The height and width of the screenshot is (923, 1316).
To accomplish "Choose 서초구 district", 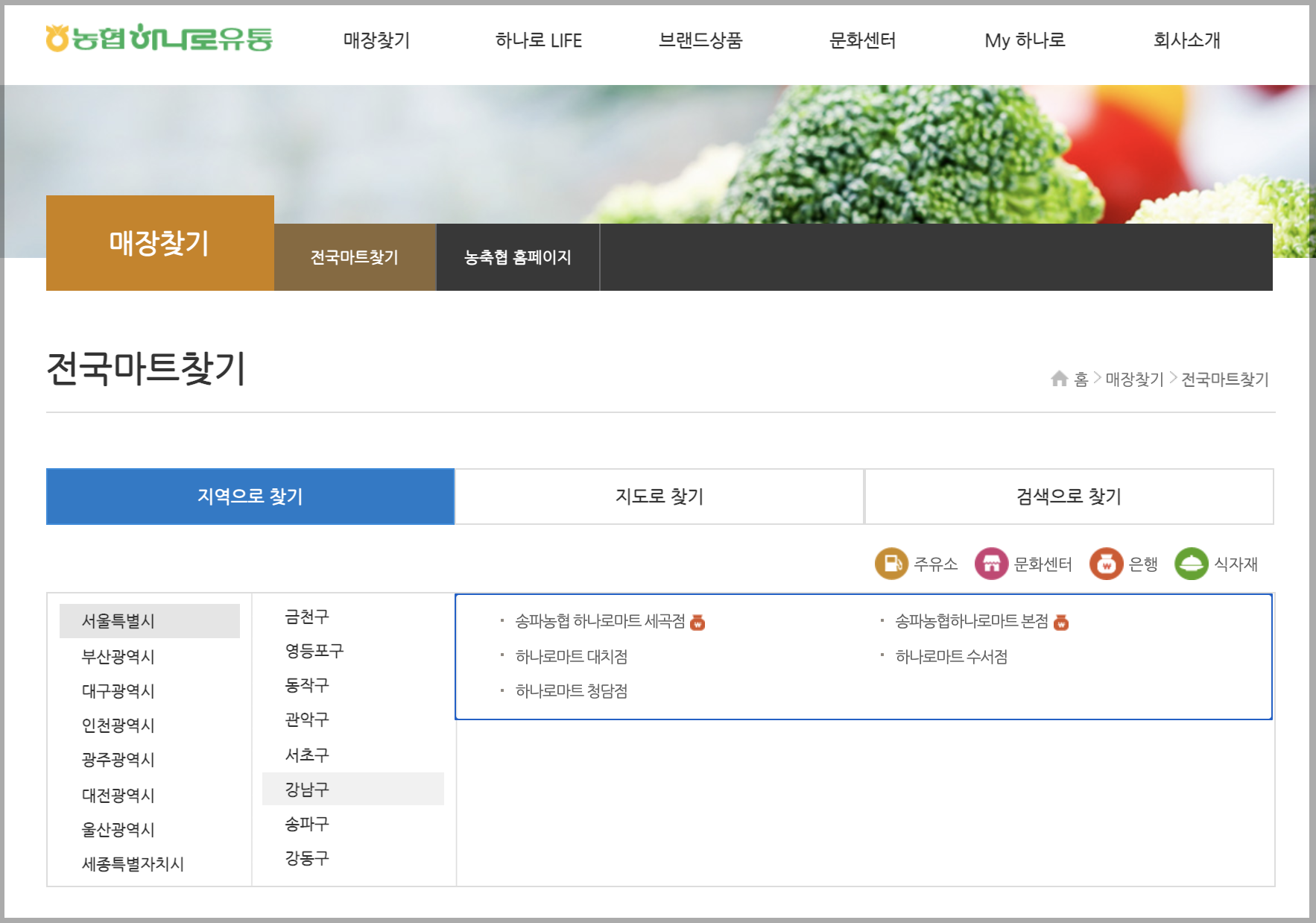I will pyautogui.click(x=306, y=755).
